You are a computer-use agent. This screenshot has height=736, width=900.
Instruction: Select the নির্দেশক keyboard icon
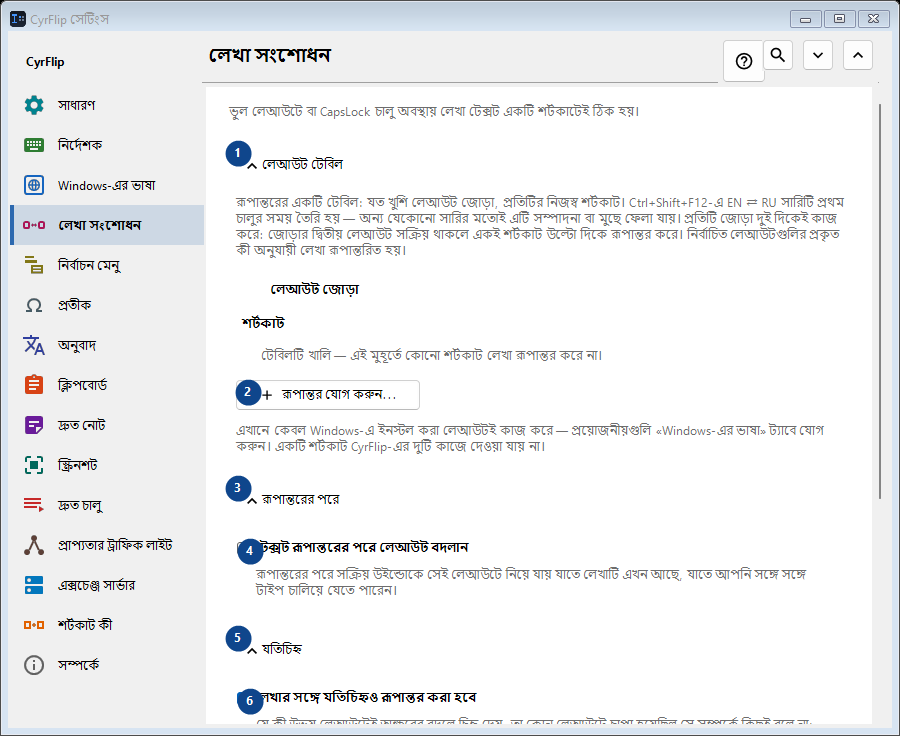34,145
